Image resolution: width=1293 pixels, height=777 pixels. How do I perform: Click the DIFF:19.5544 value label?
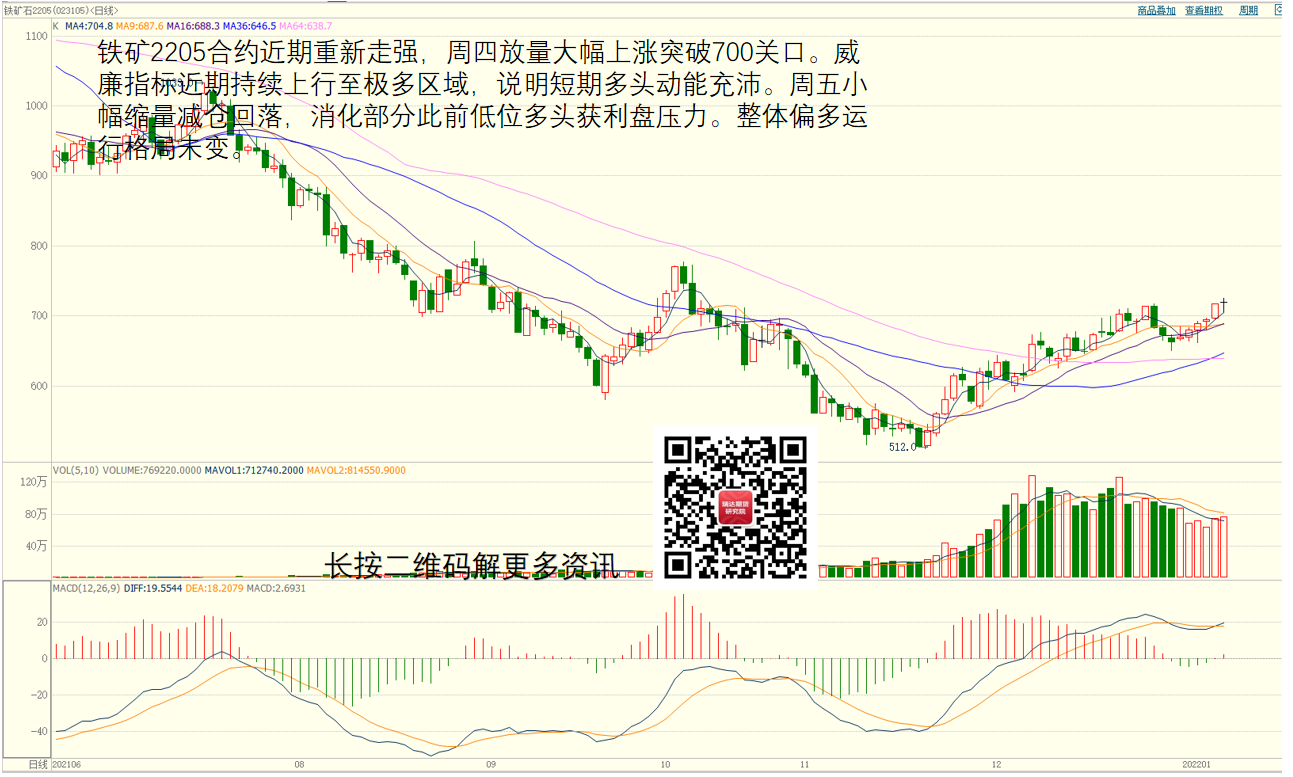tap(156, 588)
